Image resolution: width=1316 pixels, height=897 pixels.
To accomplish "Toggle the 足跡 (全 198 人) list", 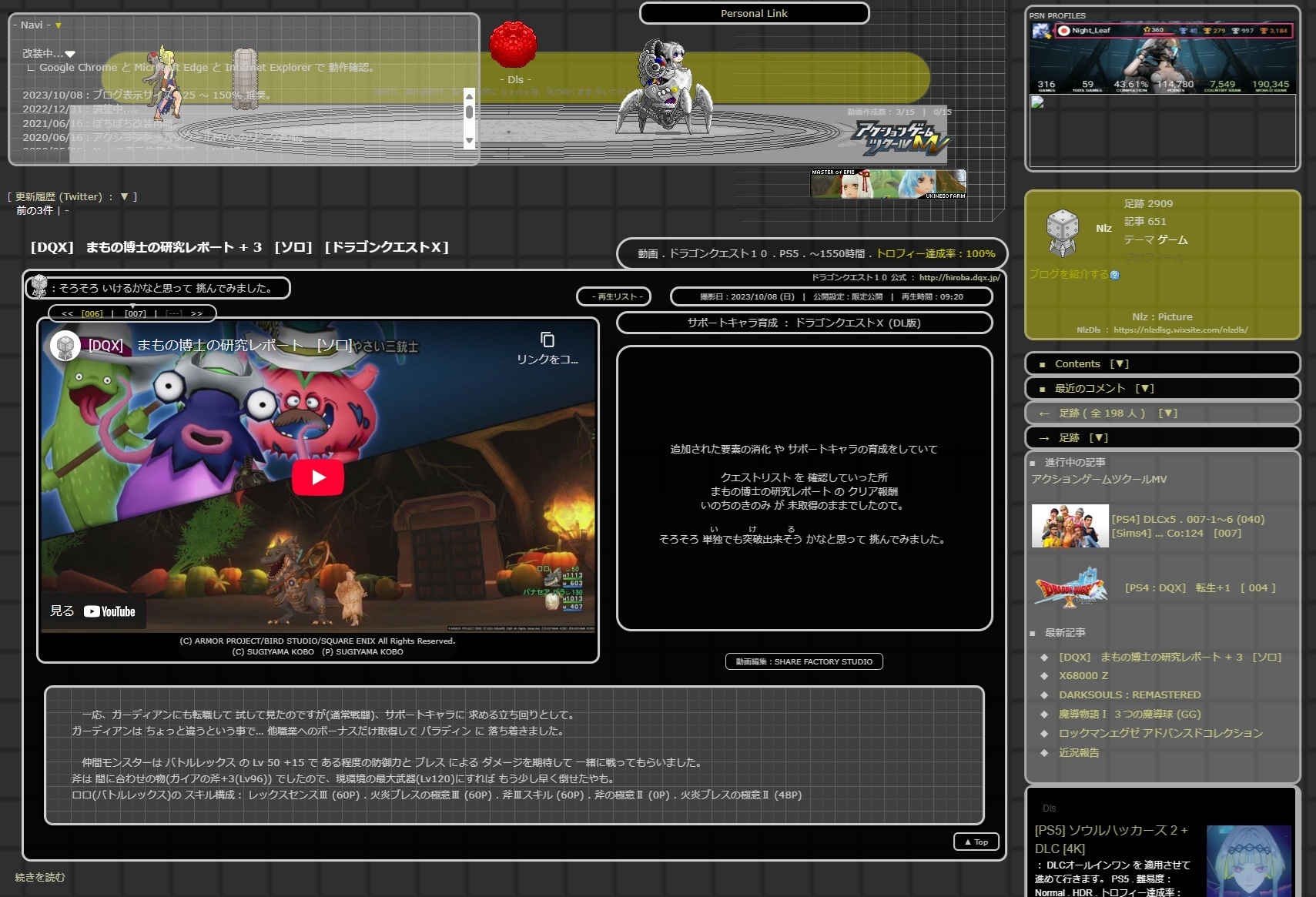I will [1168, 413].
